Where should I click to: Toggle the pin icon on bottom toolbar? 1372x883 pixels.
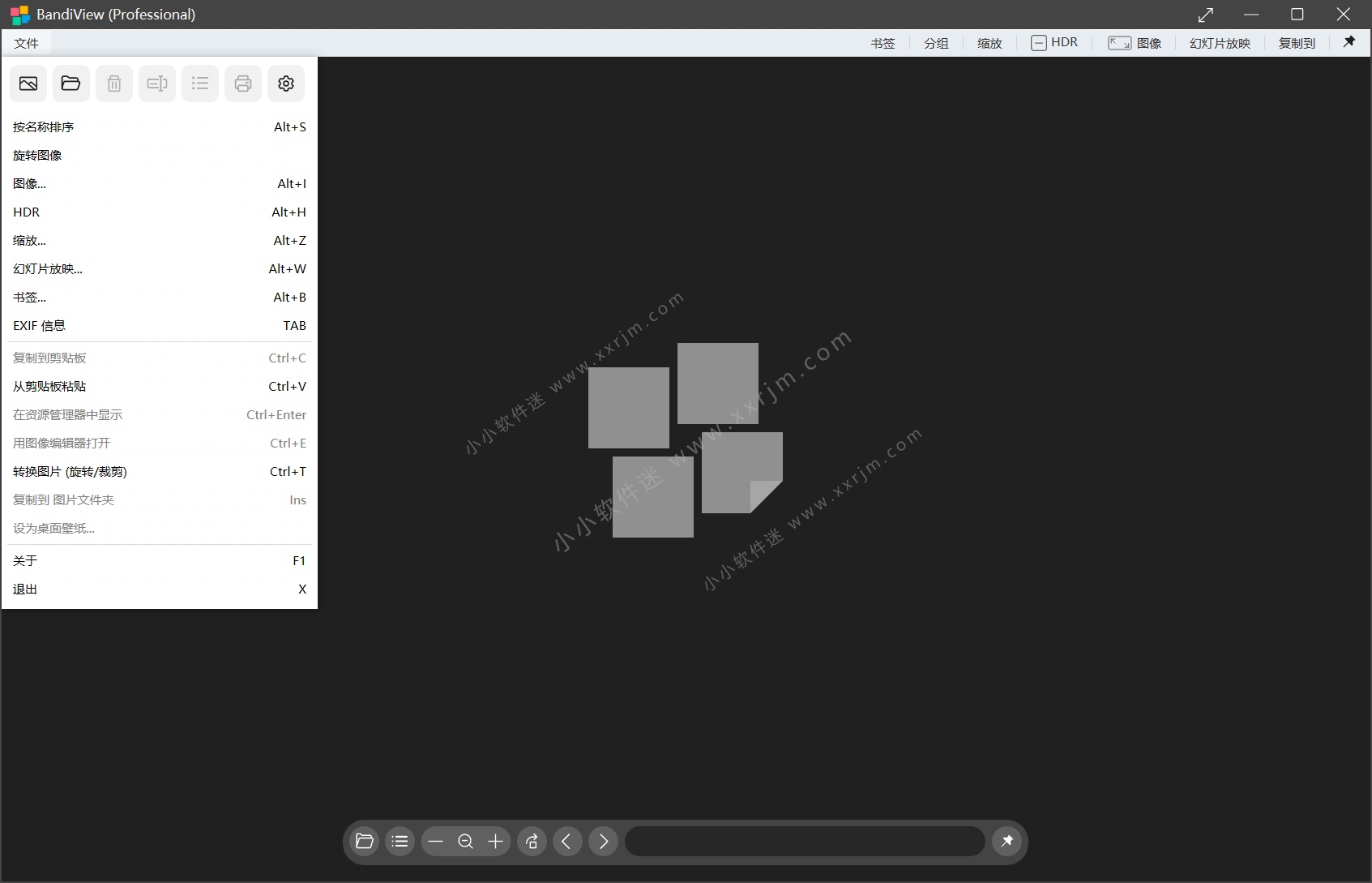point(1007,841)
